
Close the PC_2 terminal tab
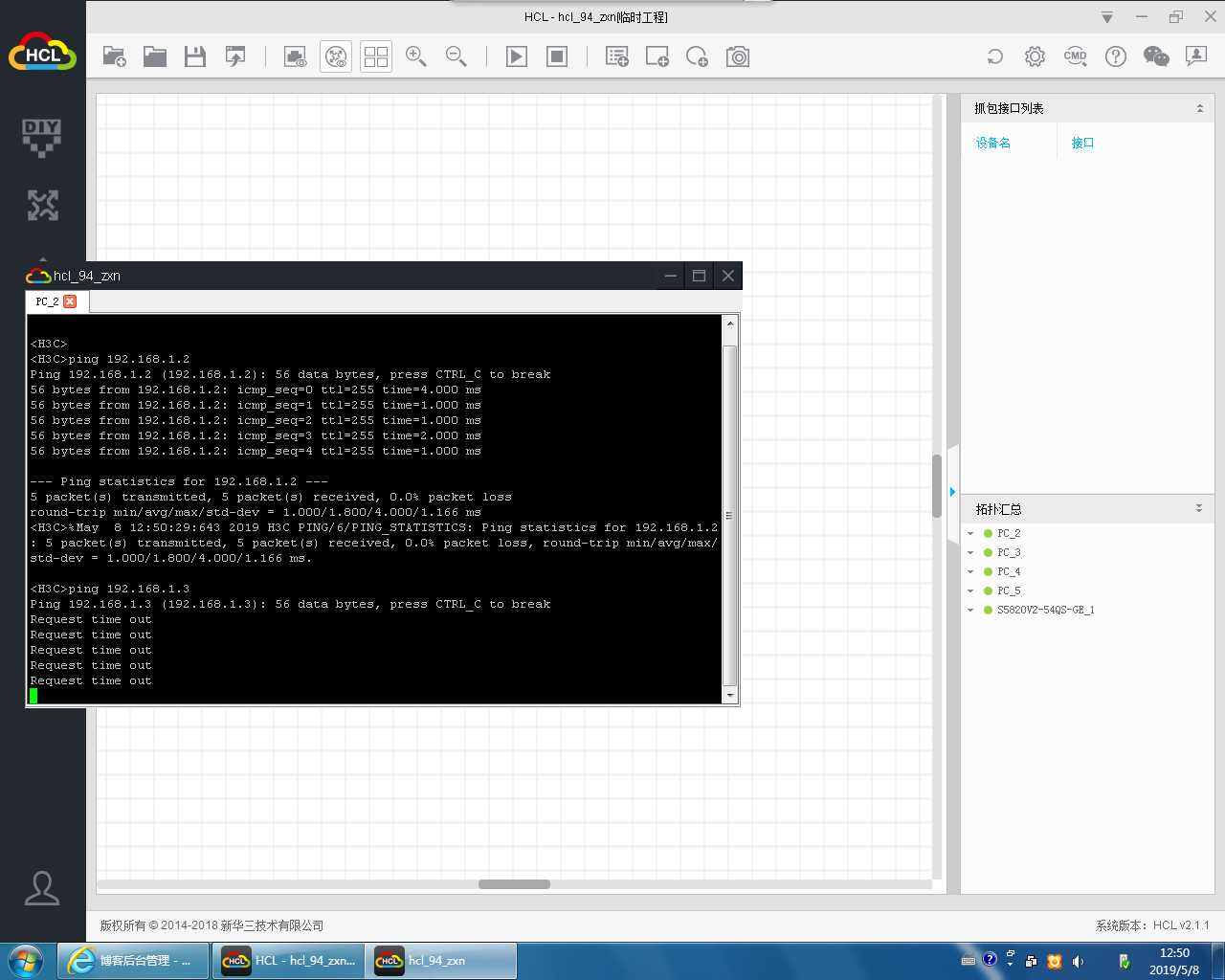pyautogui.click(x=70, y=301)
